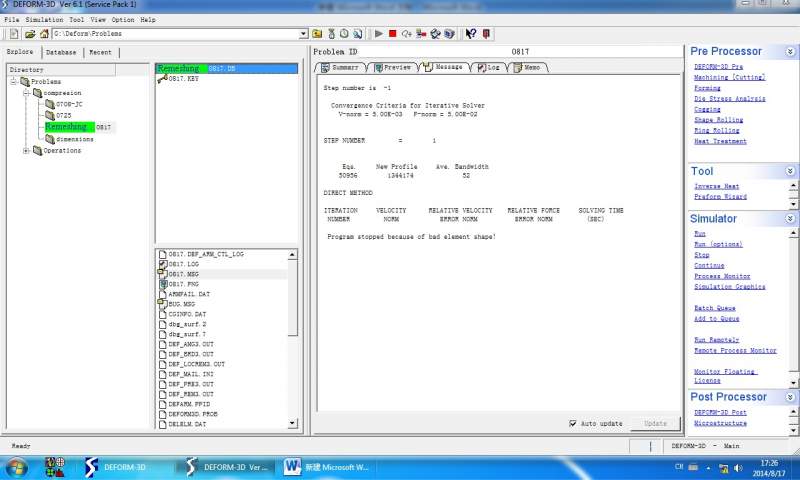
Task: Open the 0817.LOG file
Action: (179, 264)
